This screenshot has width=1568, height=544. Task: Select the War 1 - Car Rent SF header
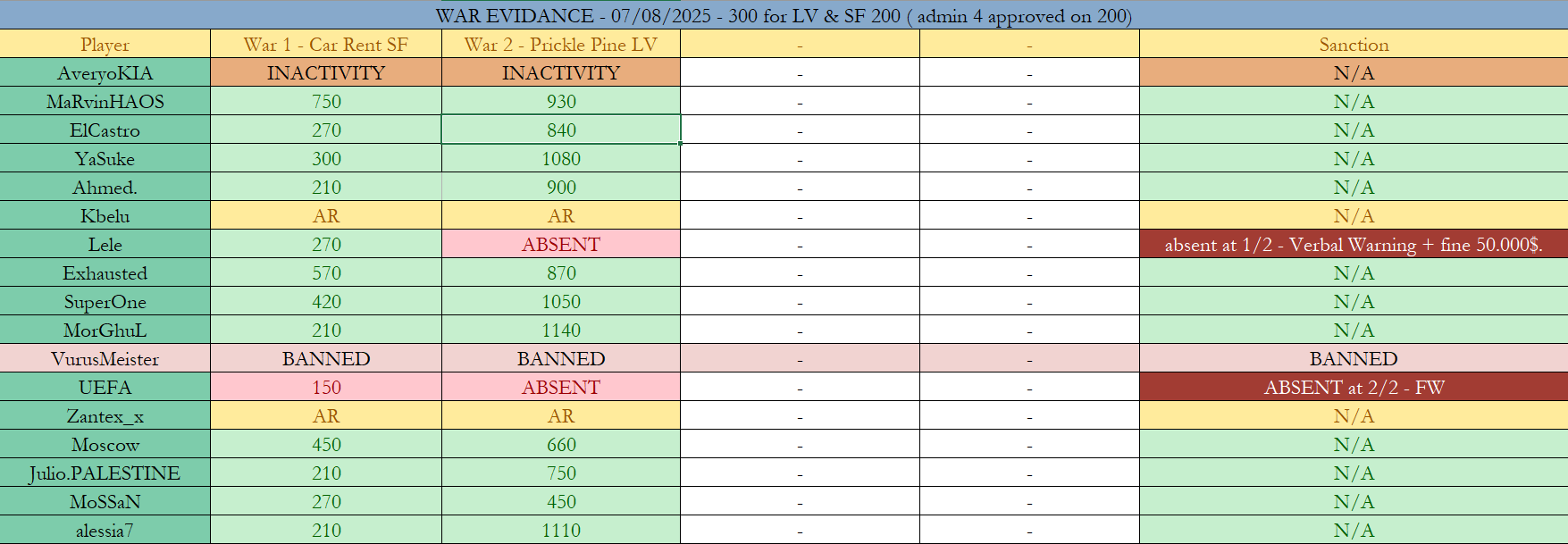click(326, 45)
